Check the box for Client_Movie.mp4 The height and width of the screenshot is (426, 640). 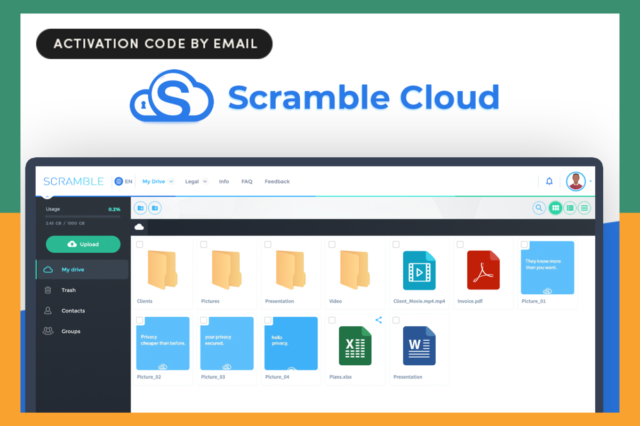(396, 244)
